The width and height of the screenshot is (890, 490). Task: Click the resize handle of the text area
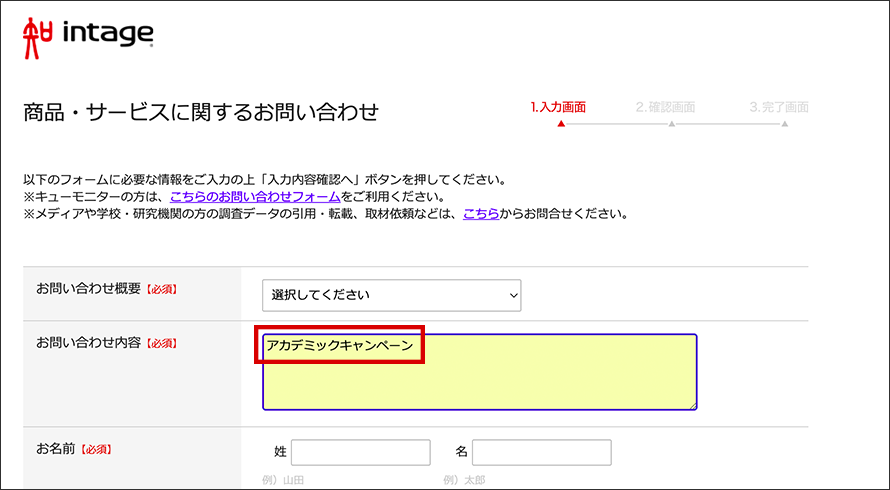pos(692,405)
